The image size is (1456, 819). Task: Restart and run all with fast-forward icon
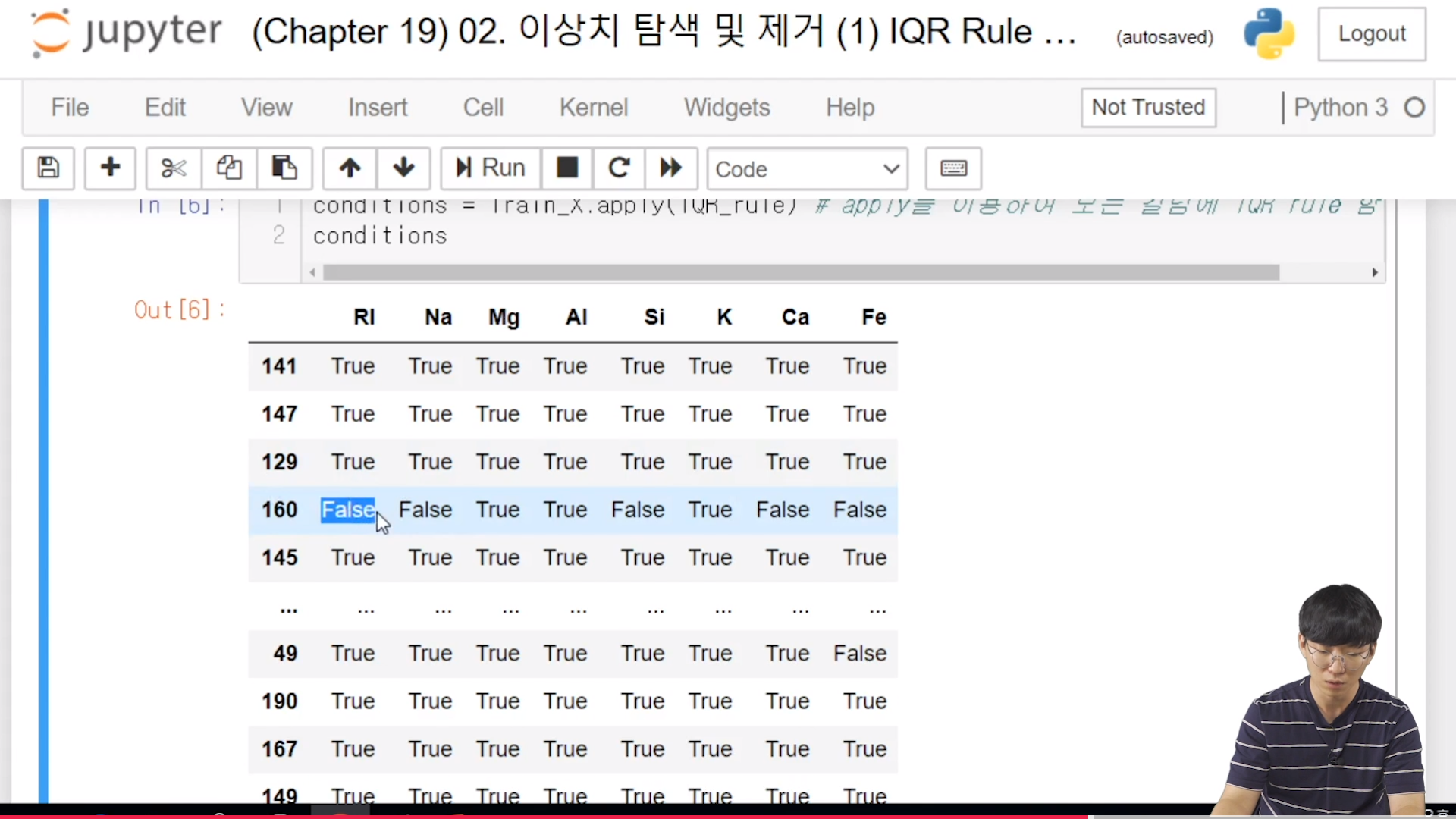[x=670, y=168]
